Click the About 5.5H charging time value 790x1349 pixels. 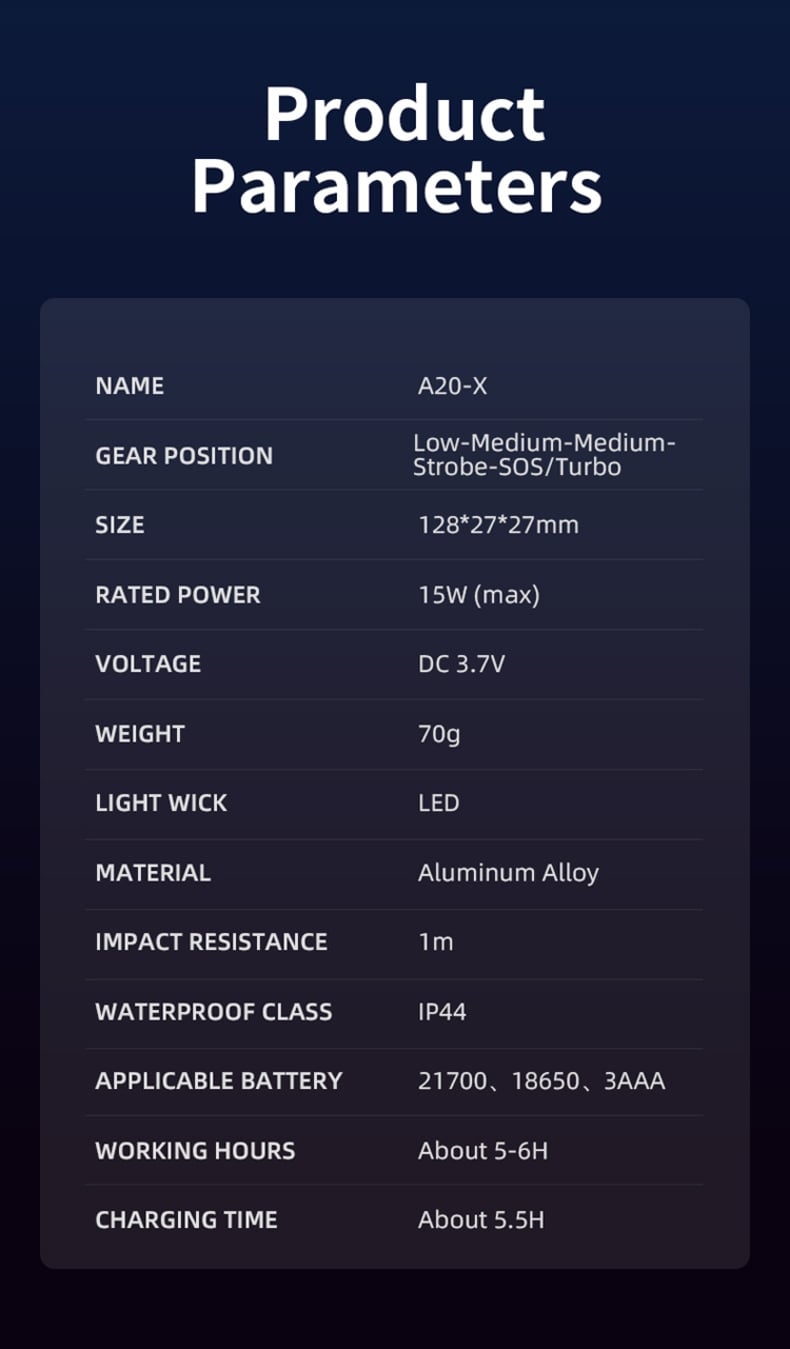point(481,1220)
